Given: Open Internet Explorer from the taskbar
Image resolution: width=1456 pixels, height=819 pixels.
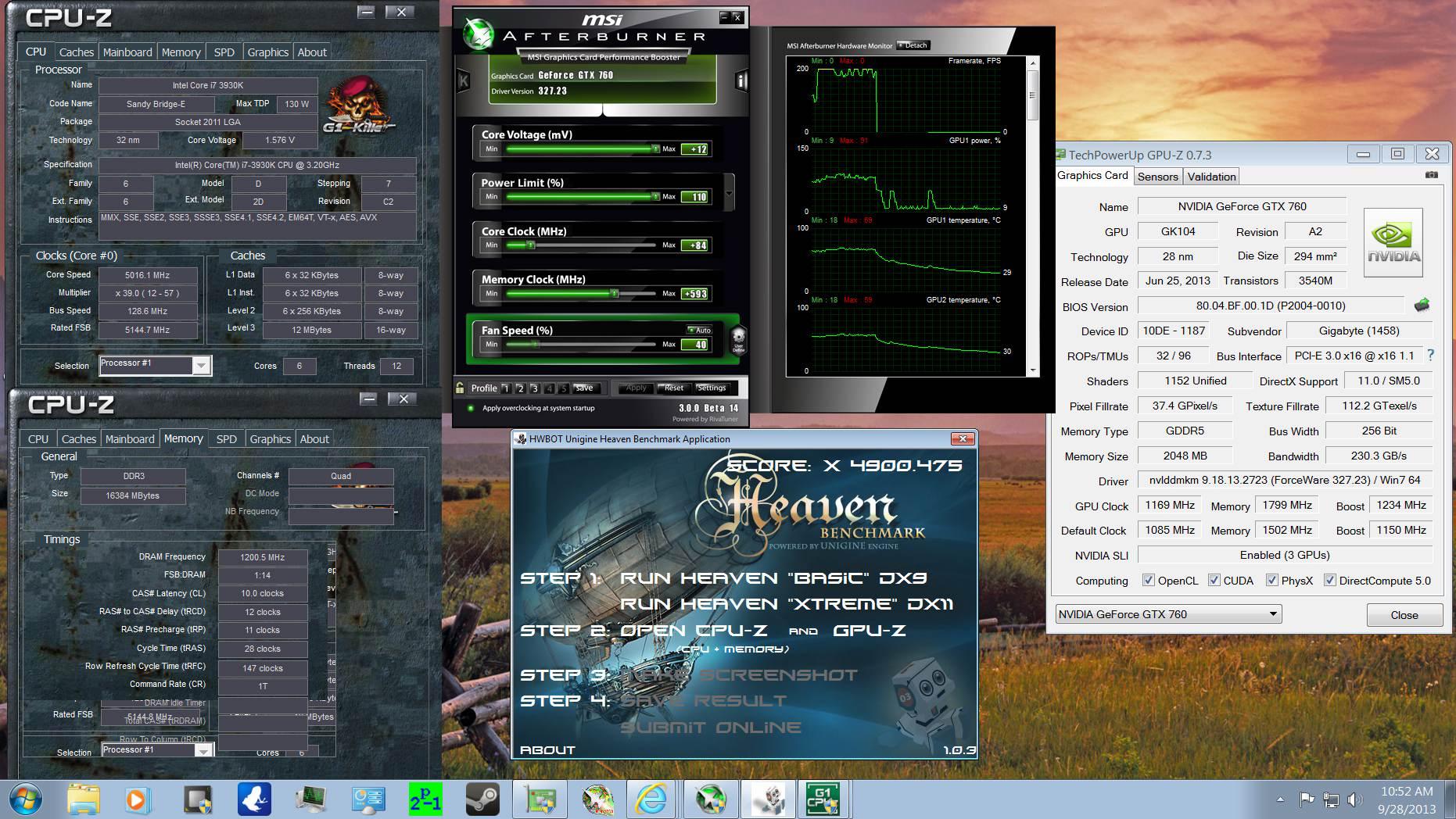Looking at the screenshot, I should point(651,799).
